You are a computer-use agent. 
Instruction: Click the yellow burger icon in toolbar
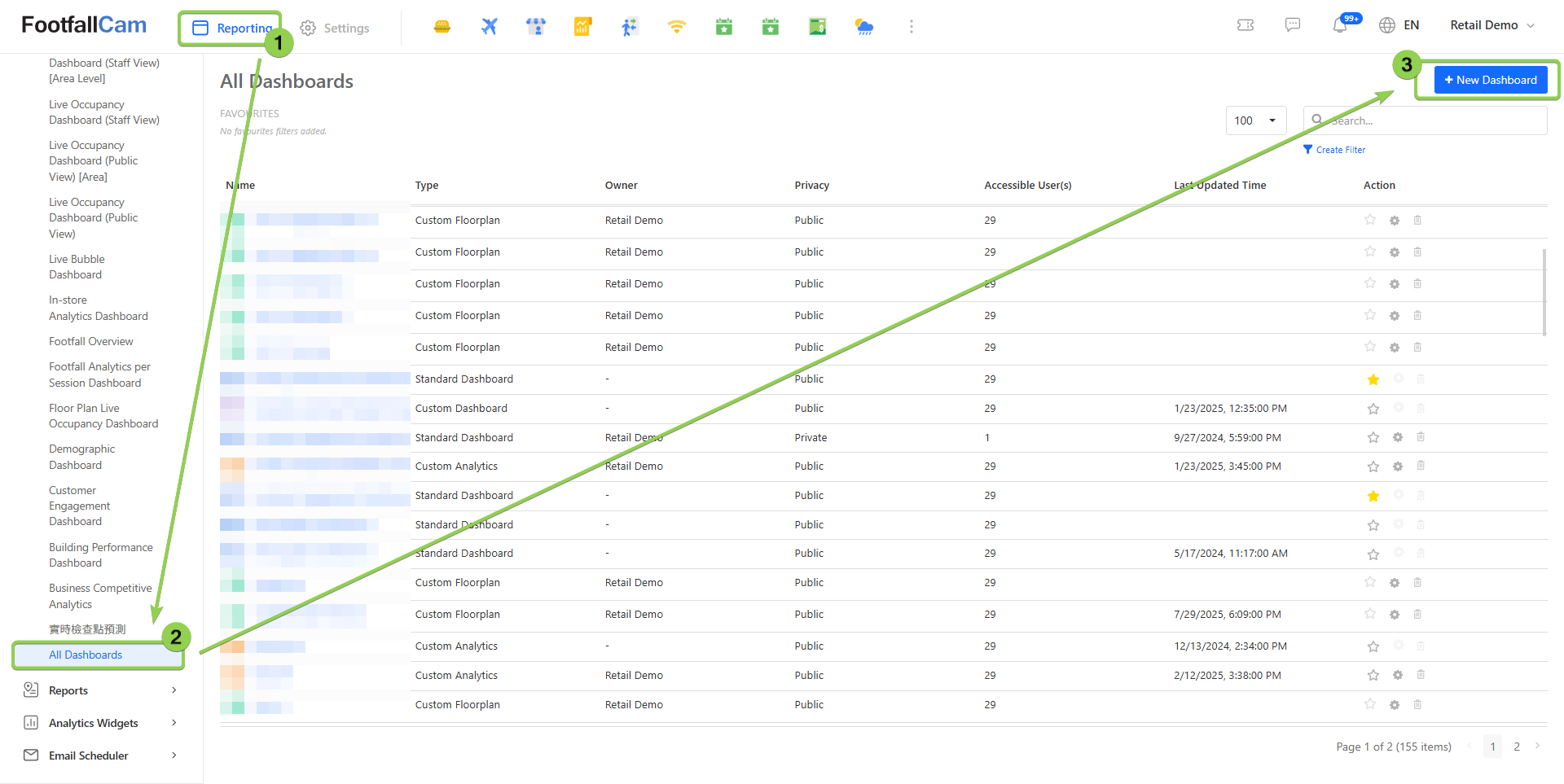pyautogui.click(x=442, y=27)
